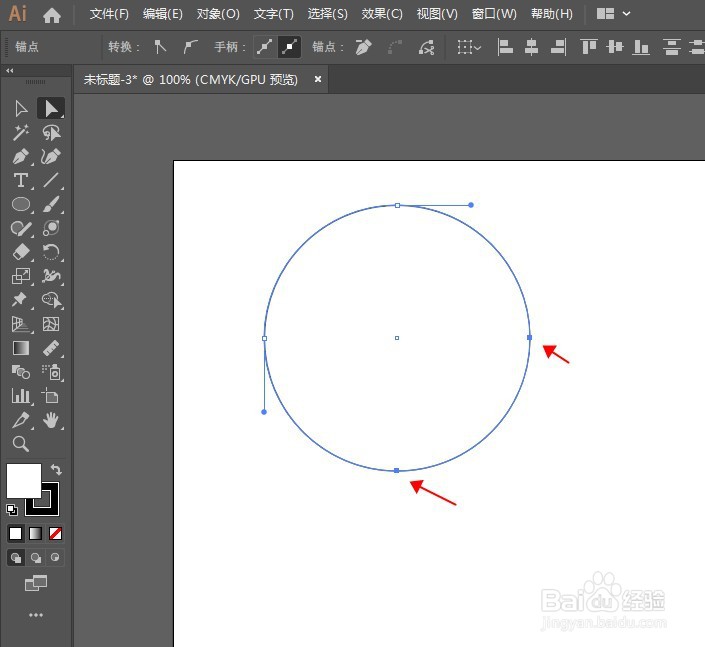Select the Puppet Warp pin tool
The width and height of the screenshot is (705, 647).
click(x=20, y=299)
